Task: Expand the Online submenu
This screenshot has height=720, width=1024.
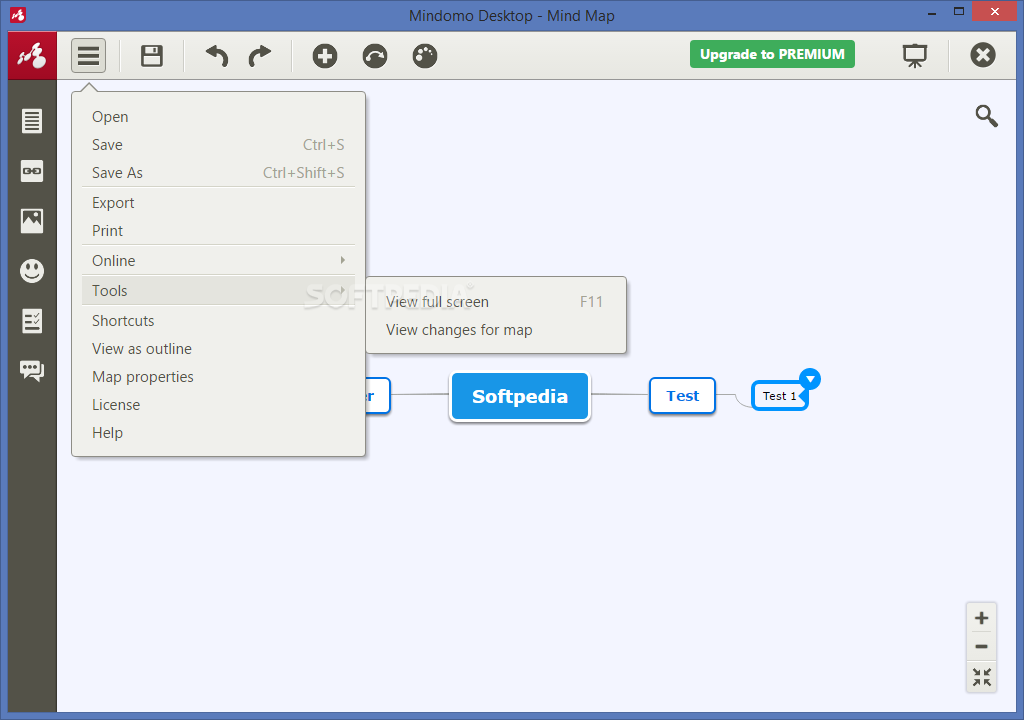Action: (218, 261)
